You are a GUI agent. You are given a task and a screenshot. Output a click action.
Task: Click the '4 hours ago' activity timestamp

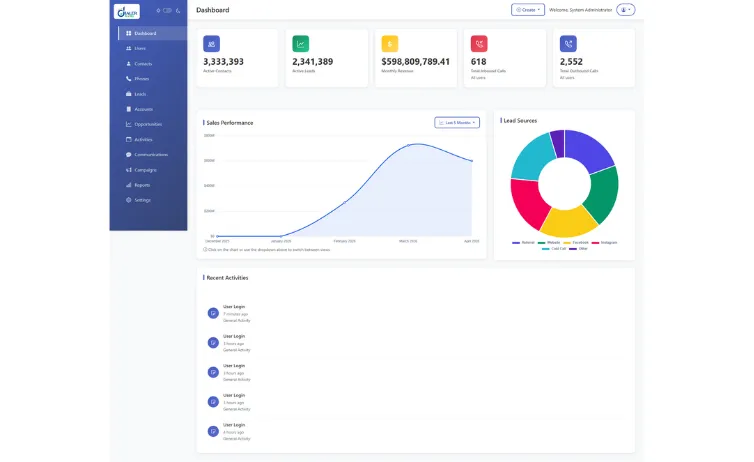[x=234, y=432]
